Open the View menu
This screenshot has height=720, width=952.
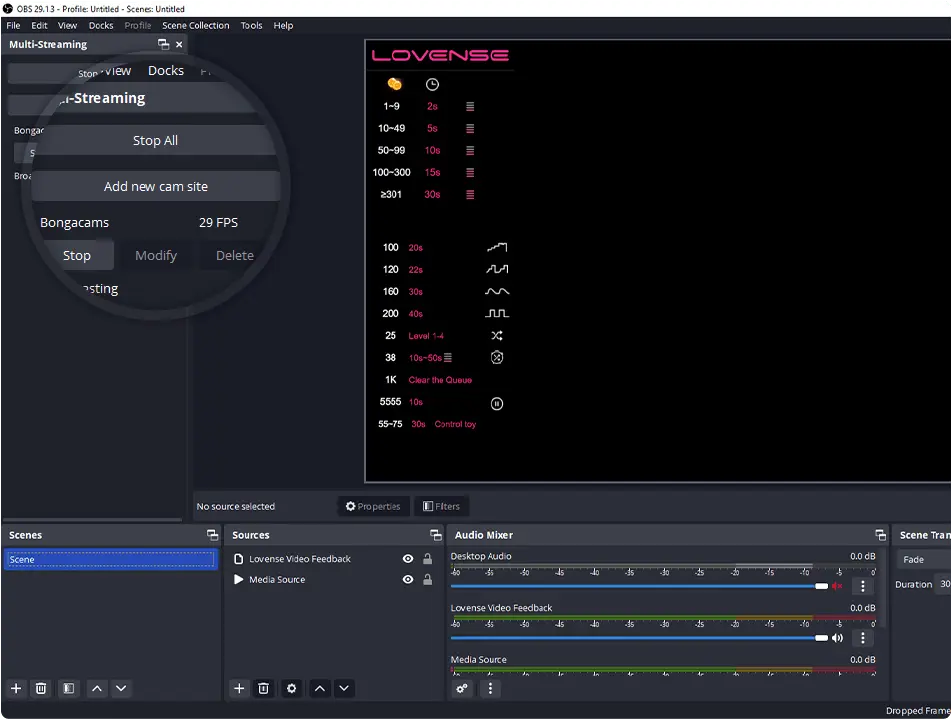67,25
